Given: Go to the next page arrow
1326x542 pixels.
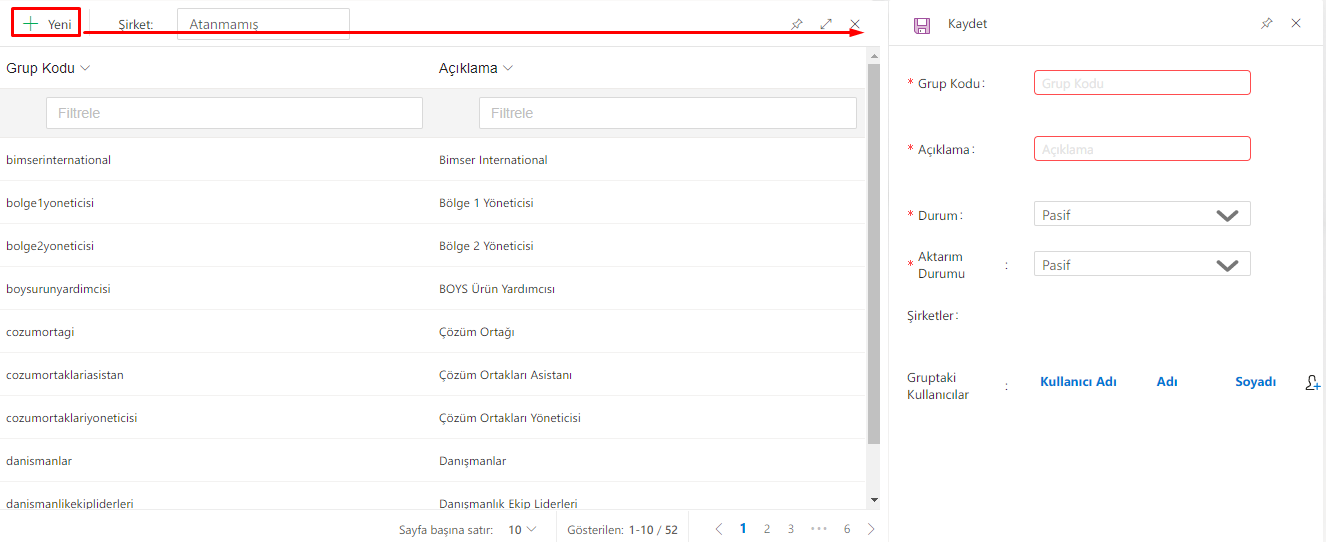Looking at the screenshot, I should 871,529.
